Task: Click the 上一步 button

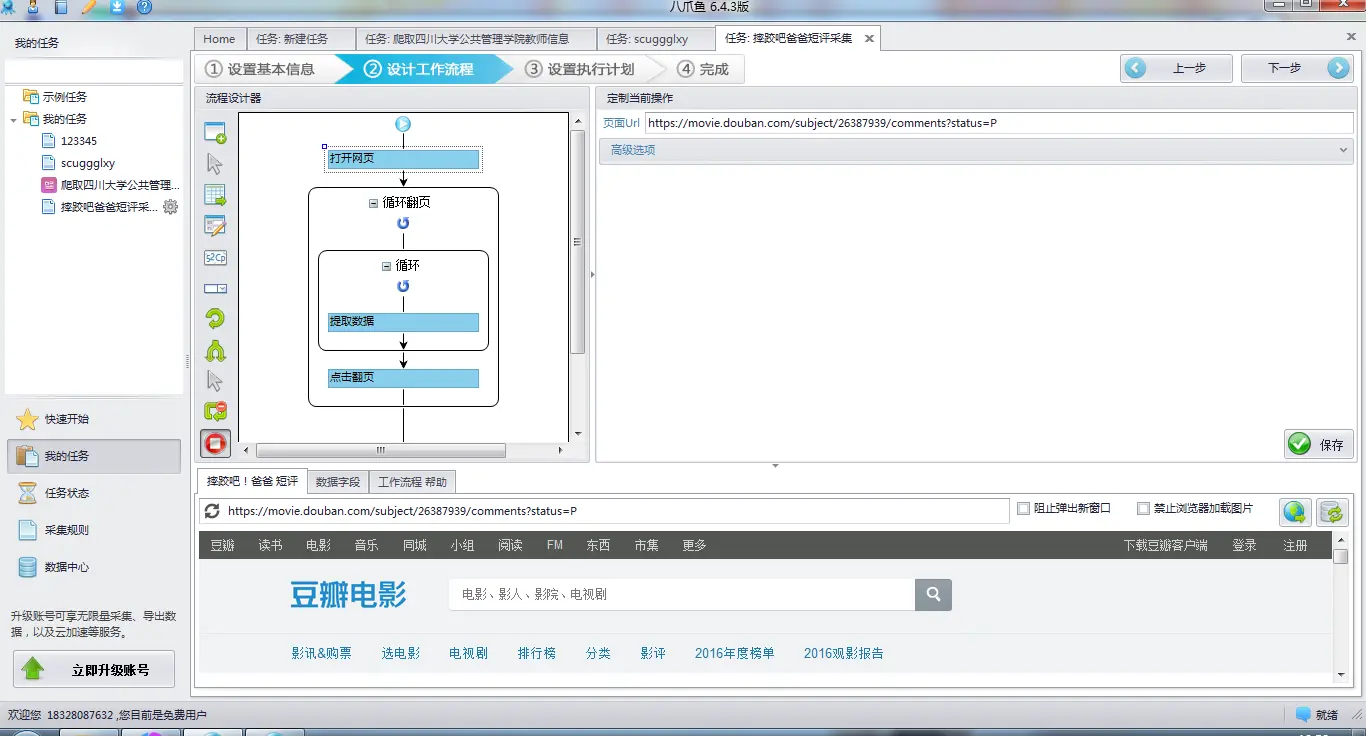Action: pos(1177,68)
